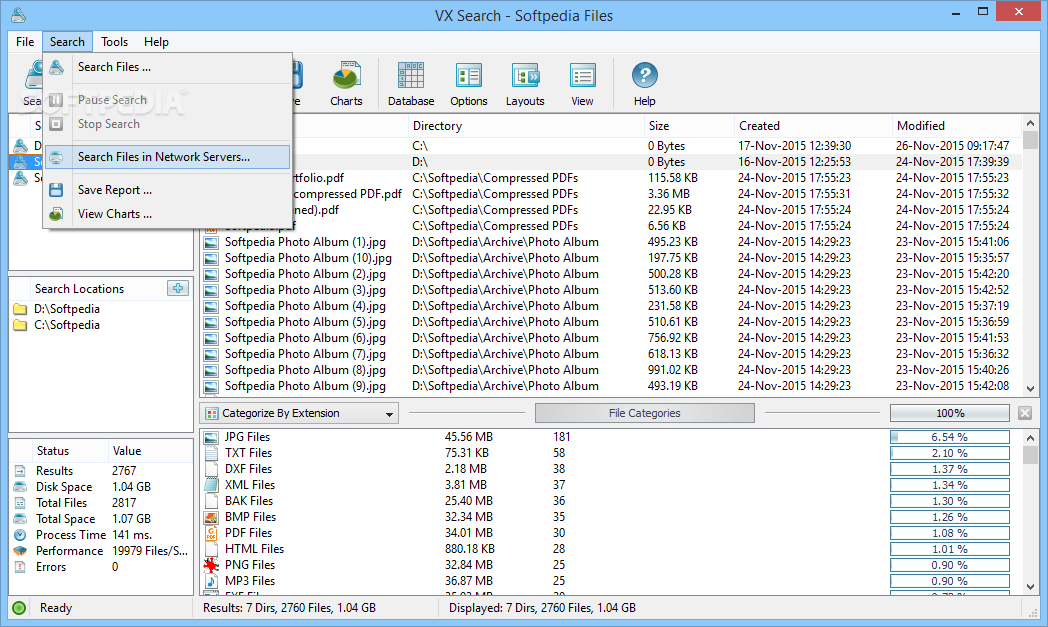Choose Save Report ... menu entry

pyautogui.click(x=168, y=190)
